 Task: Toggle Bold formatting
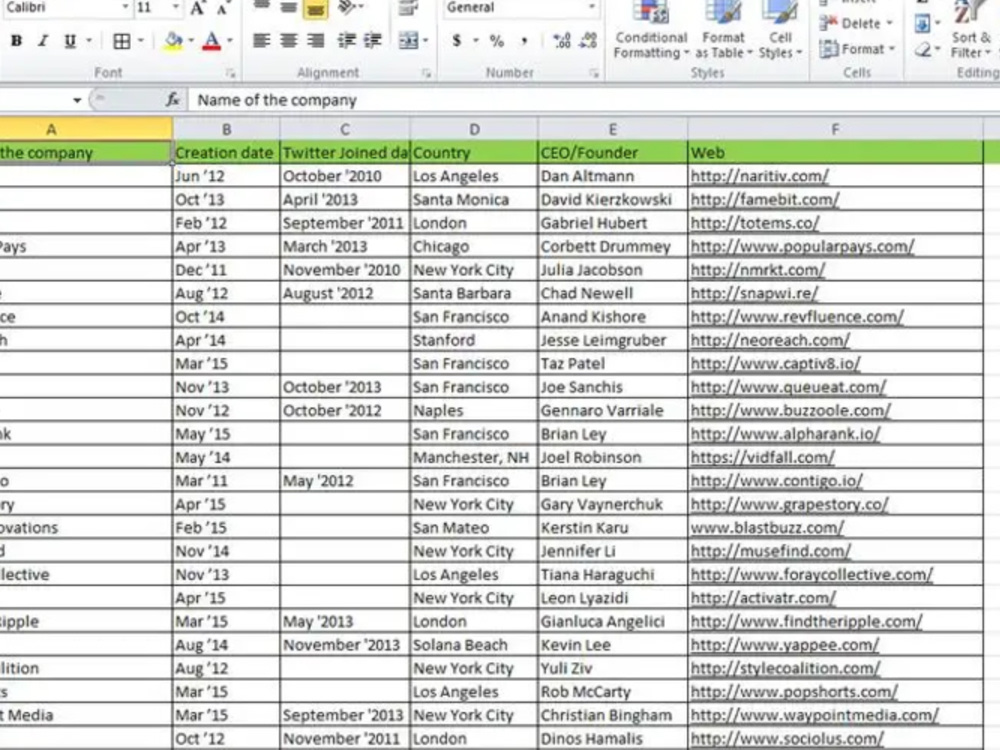17,41
